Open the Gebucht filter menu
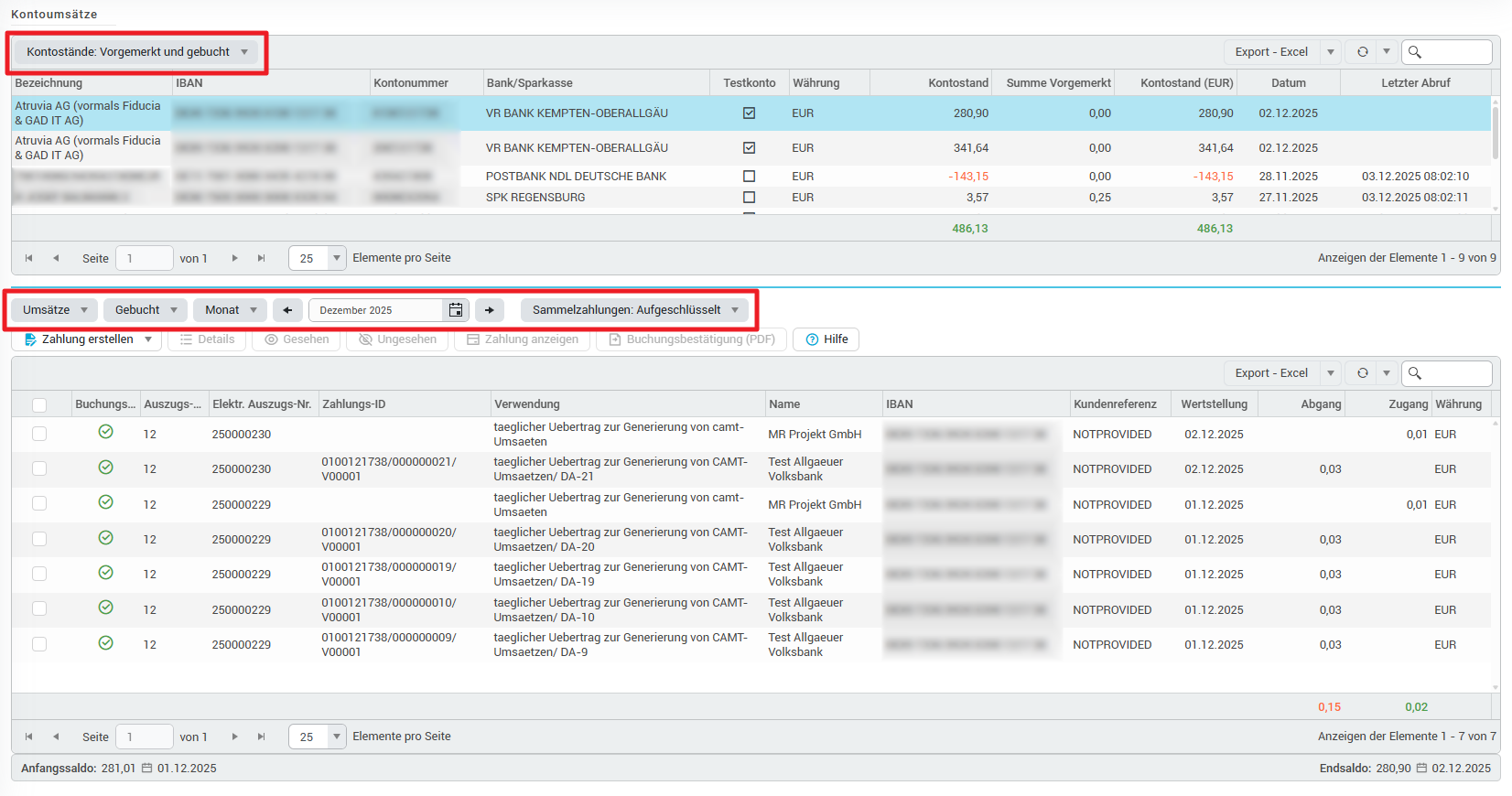Viewport: 1512px width, 796px height. [x=146, y=310]
